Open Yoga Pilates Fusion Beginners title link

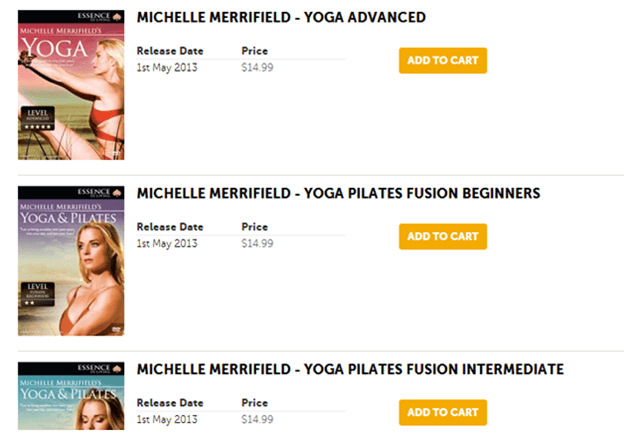[338, 193]
